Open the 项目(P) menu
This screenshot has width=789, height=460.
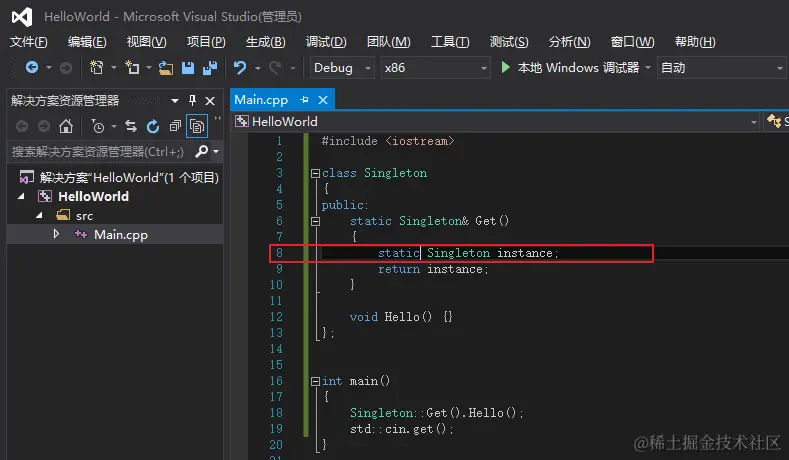[x=206, y=42]
